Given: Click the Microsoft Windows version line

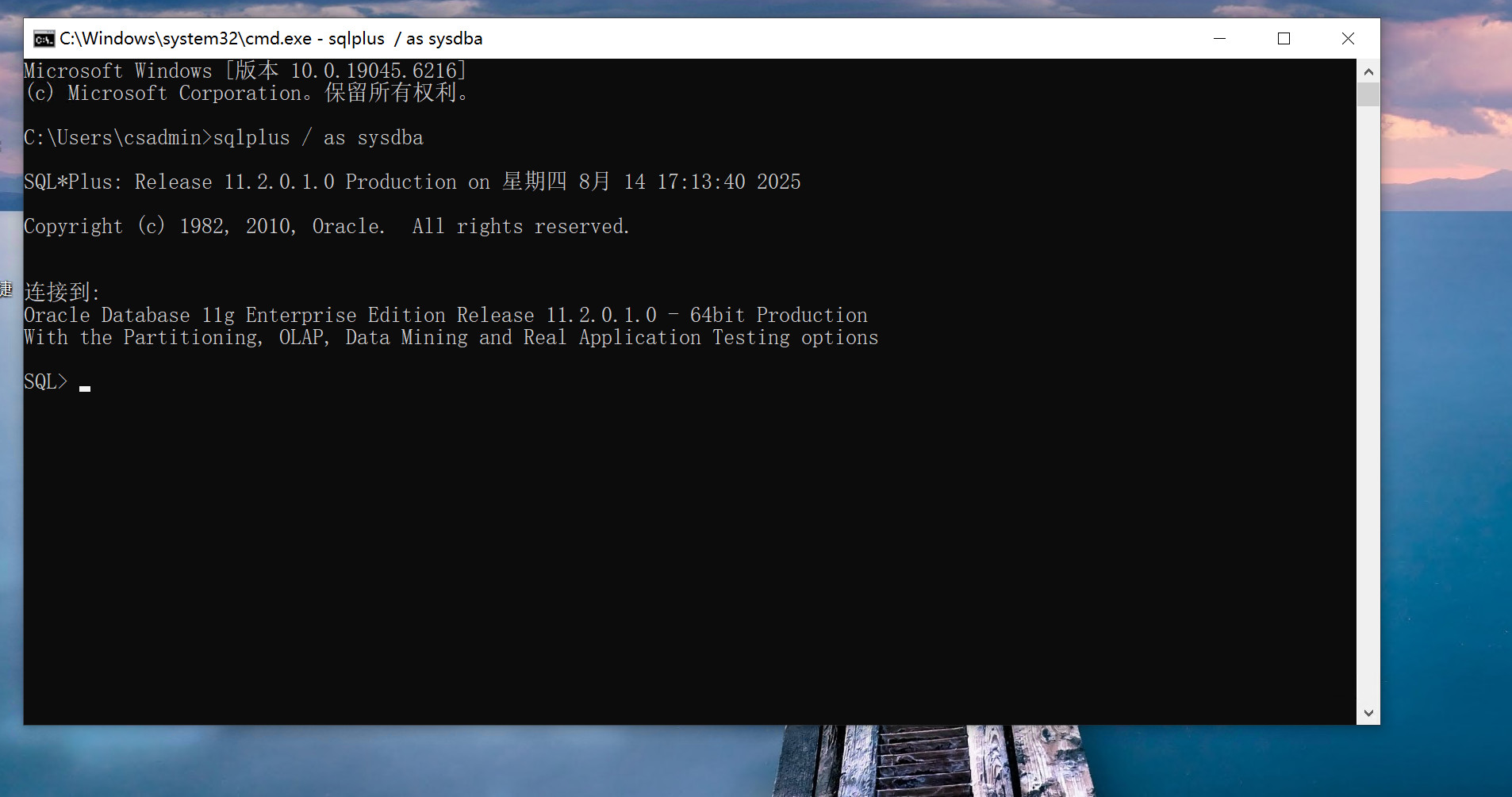Looking at the screenshot, I should (245, 71).
